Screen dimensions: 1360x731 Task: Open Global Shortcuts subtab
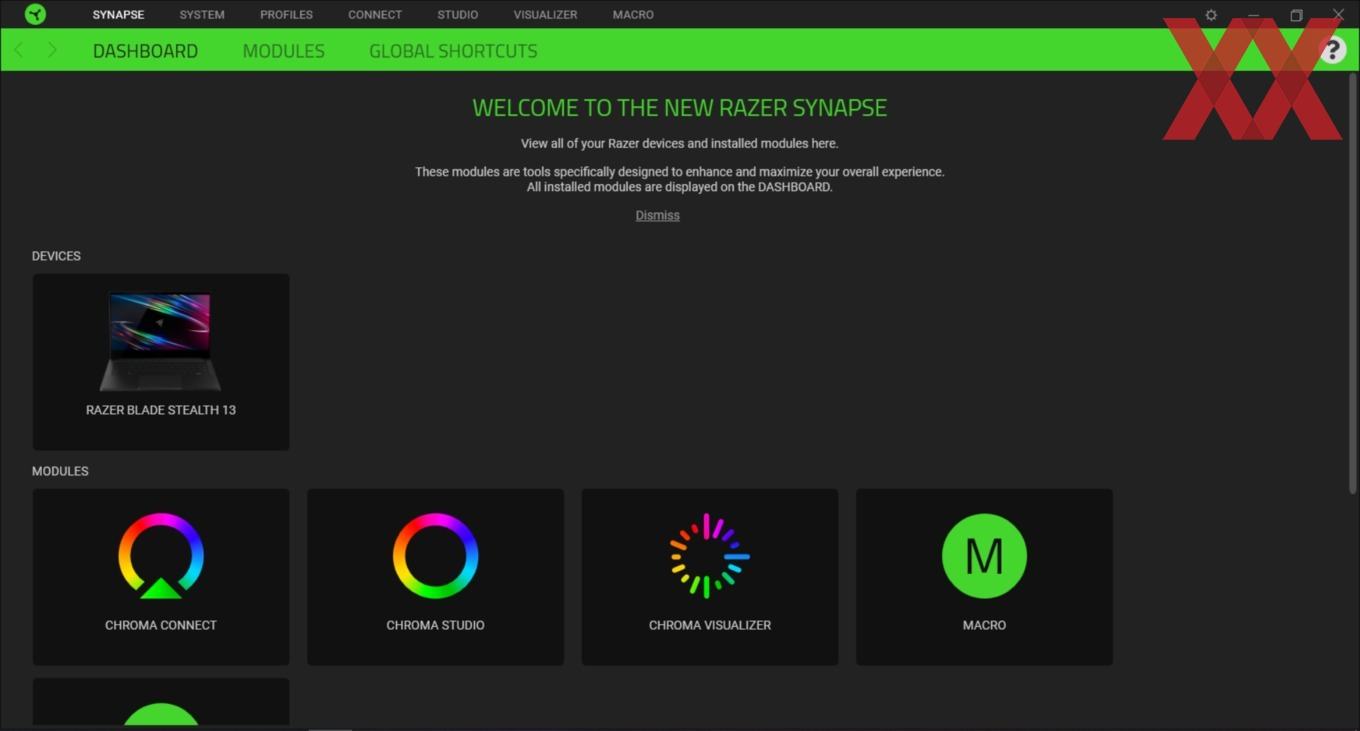(x=453, y=51)
